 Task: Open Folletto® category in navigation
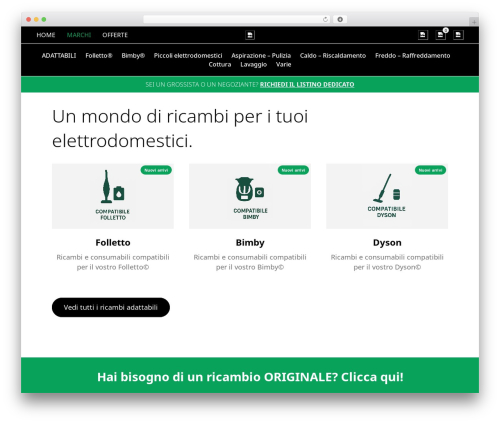click(x=99, y=56)
